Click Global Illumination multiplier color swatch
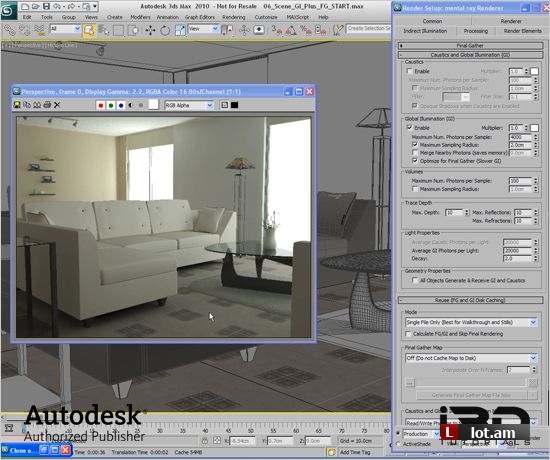This screenshot has height=460, width=550. (534, 128)
